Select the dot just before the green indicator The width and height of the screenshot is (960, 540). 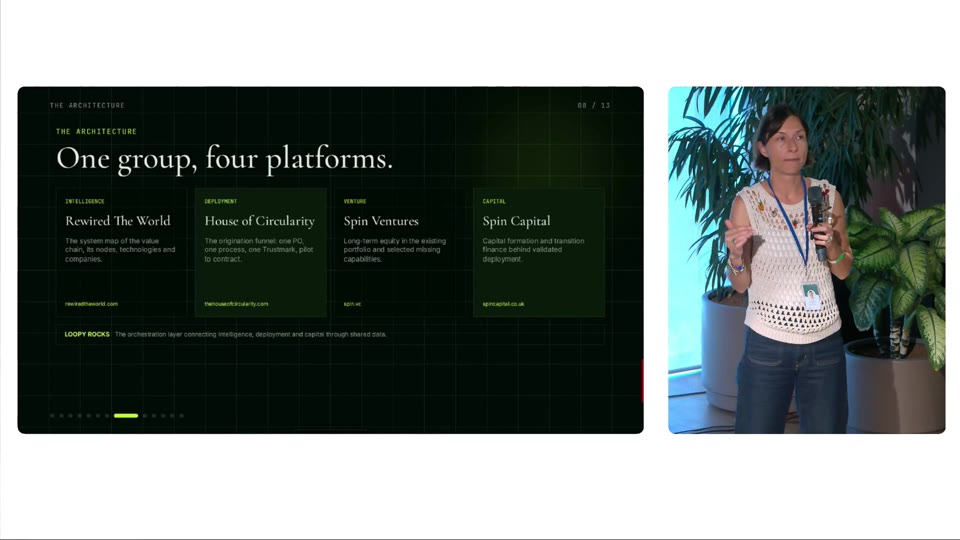107,416
